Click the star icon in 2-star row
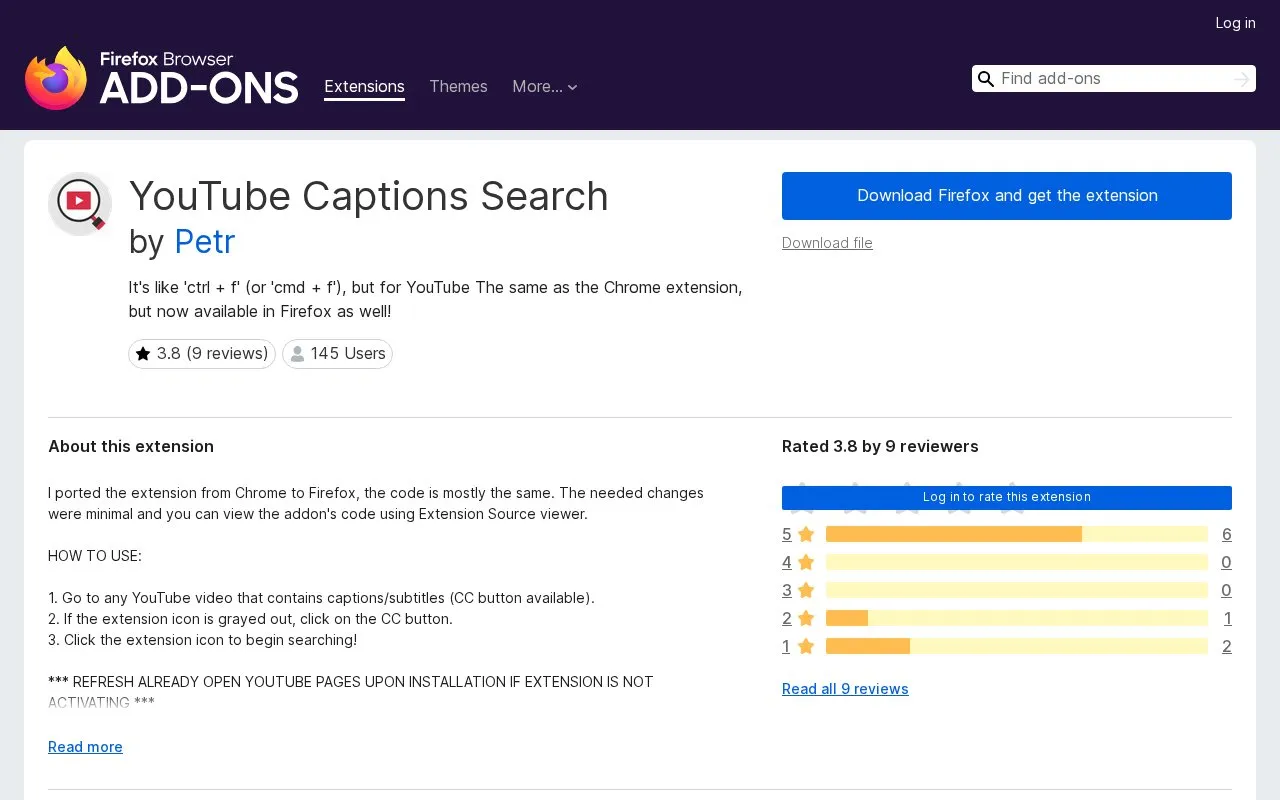The image size is (1280, 800). coord(806,618)
